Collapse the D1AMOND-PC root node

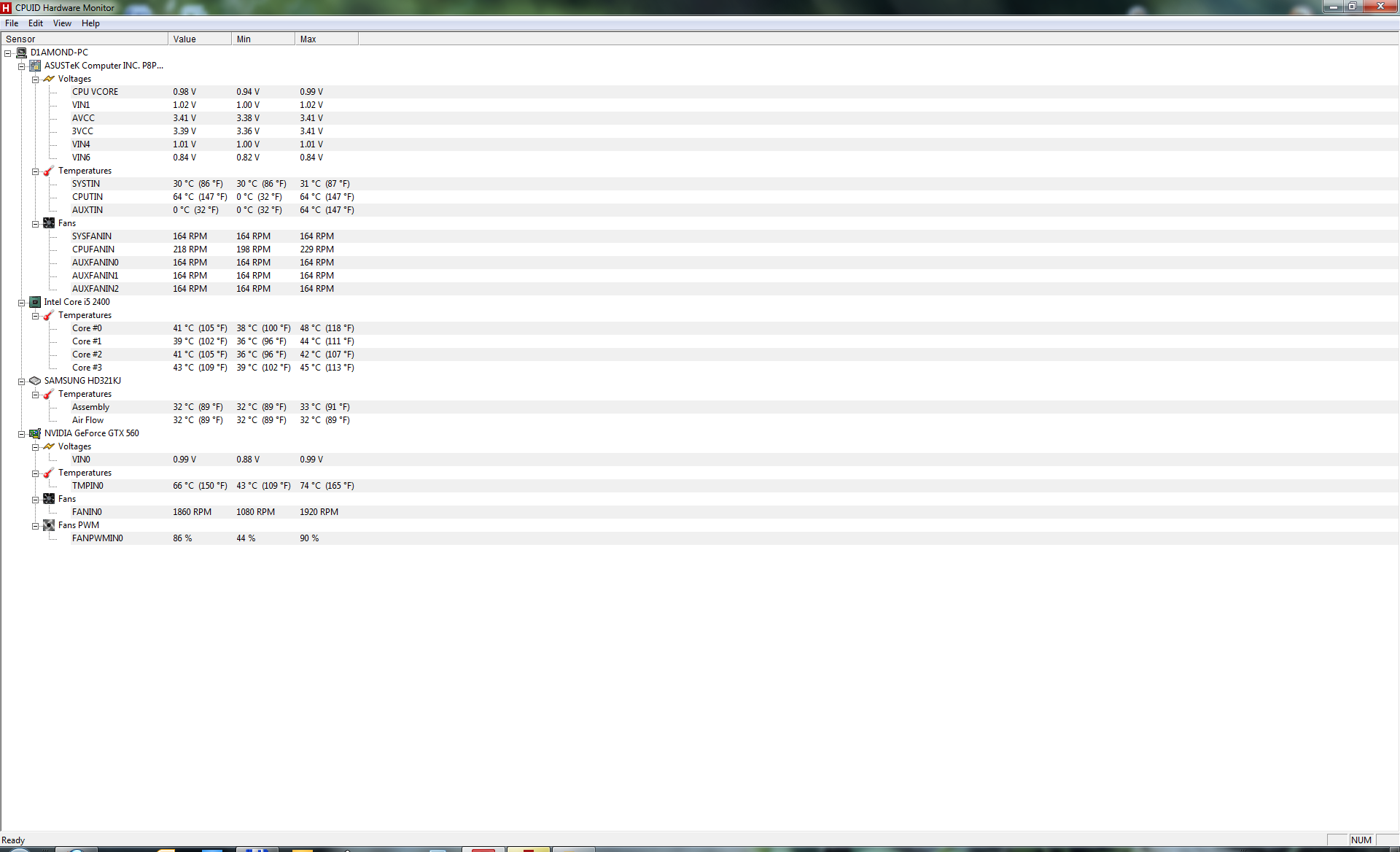(8, 53)
